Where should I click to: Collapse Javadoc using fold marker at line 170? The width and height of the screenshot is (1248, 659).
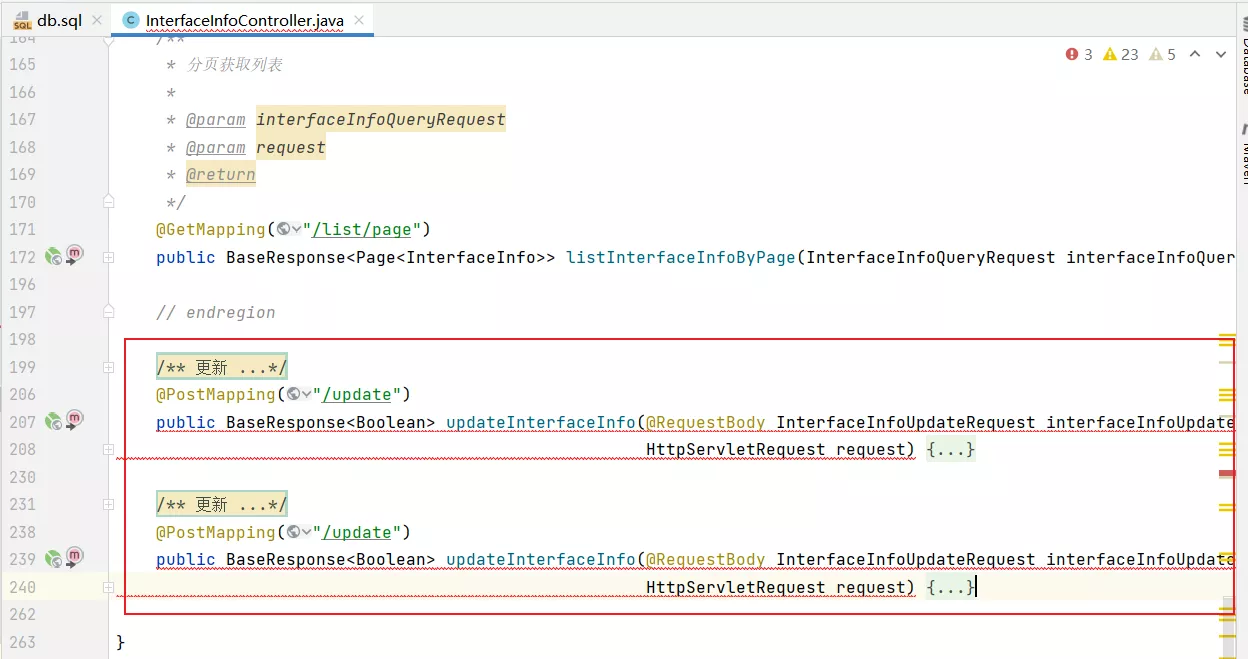tap(108, 202)
